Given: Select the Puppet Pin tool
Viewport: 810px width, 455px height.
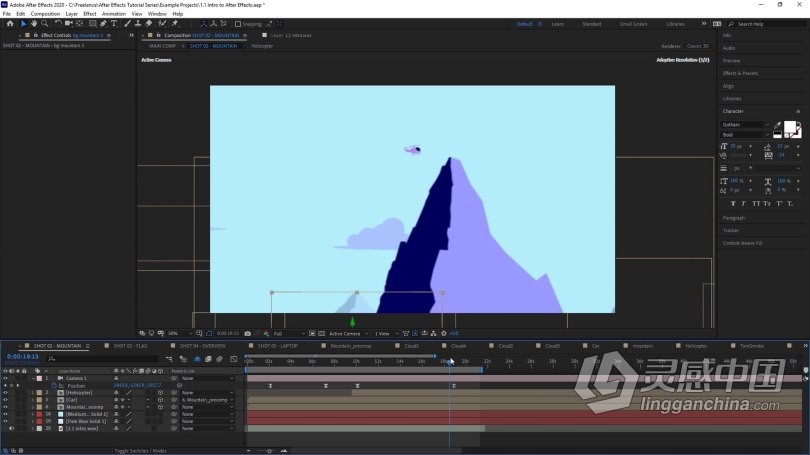Looking at the screenshot, I should click(x=175, y=24).
